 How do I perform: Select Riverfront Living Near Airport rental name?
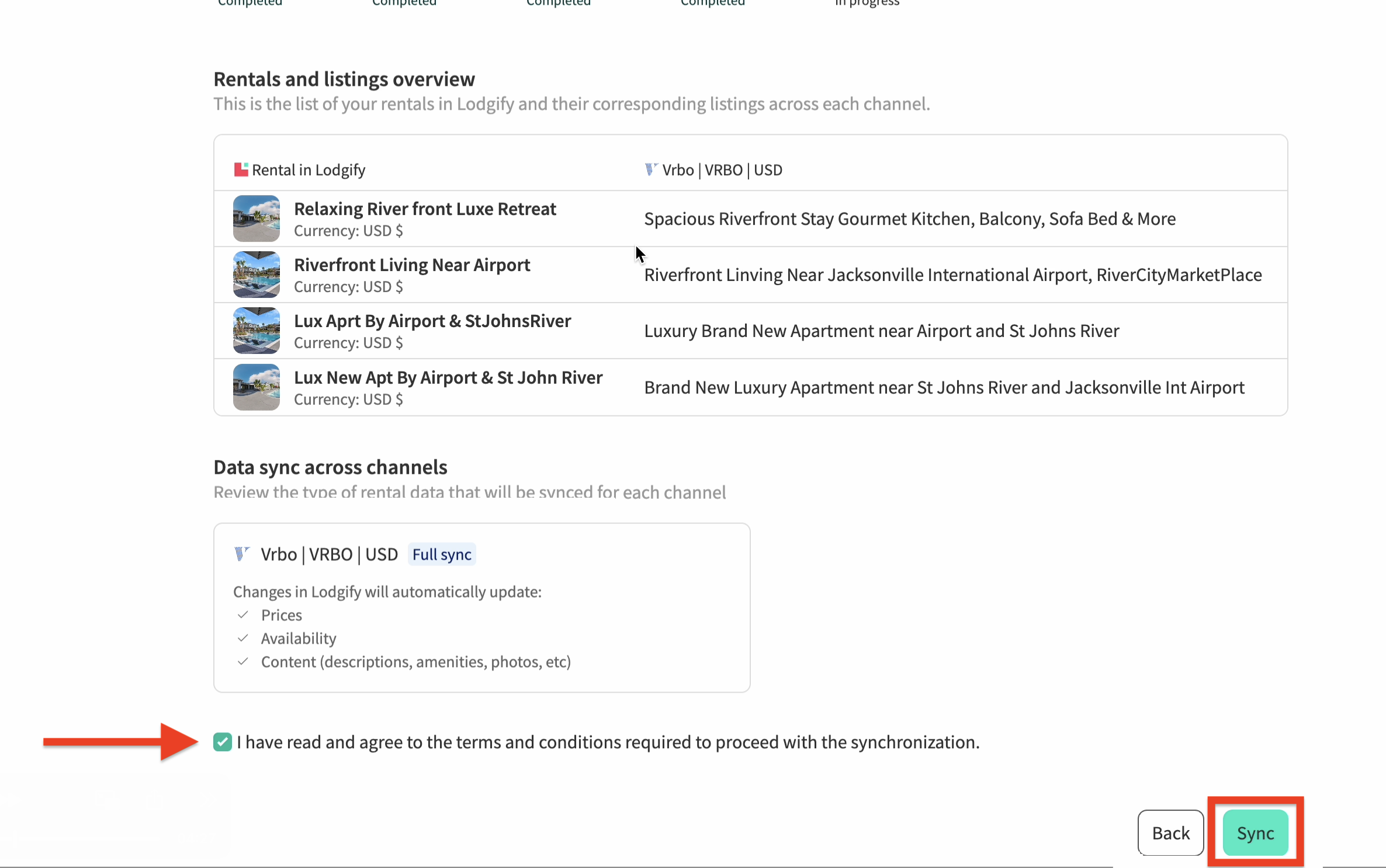point(412,265)
